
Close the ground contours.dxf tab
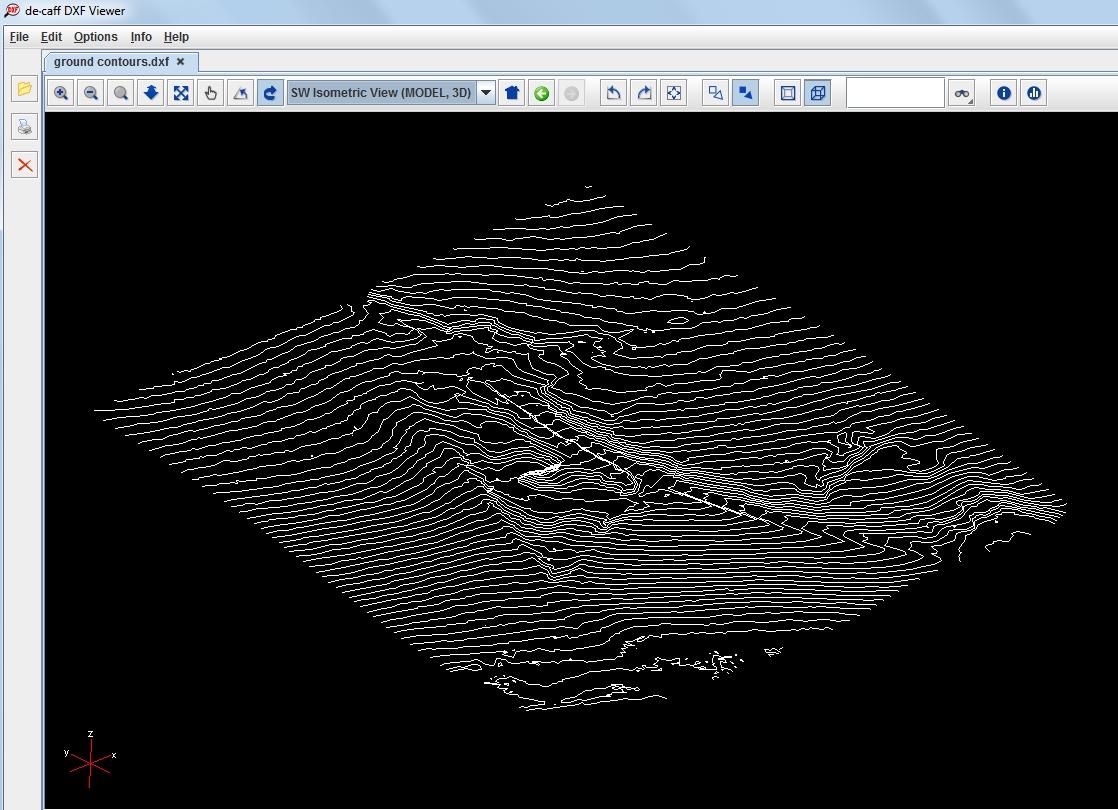click(x=180, y=62)
